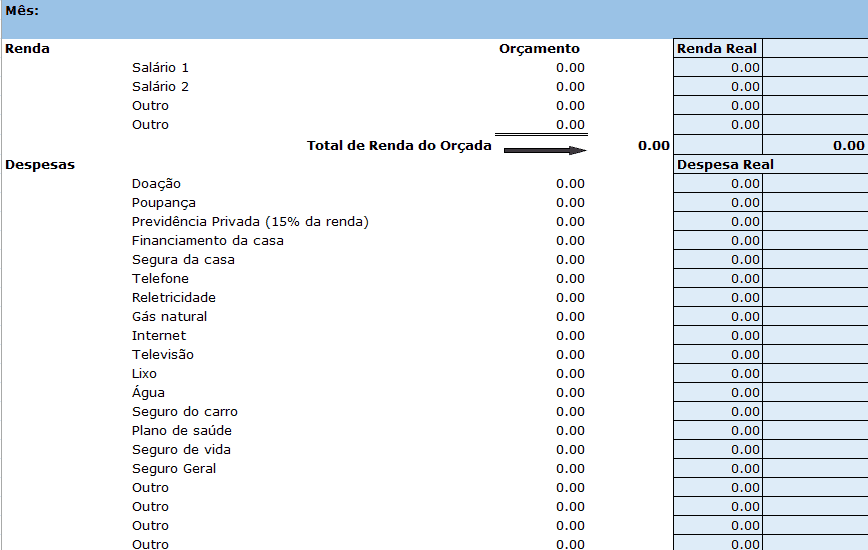868x550 pixels.
Task: Click the 'Gás natural' expense label
Action: (x=169, y=316)
